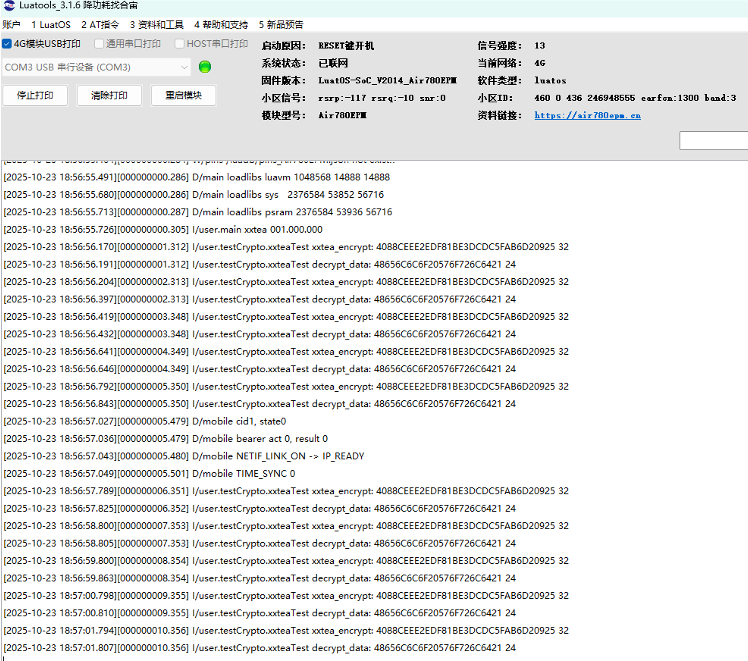The image size is (748, 661).
Task: Open the 1 LuatOS menu
Action: coord(51,25)
